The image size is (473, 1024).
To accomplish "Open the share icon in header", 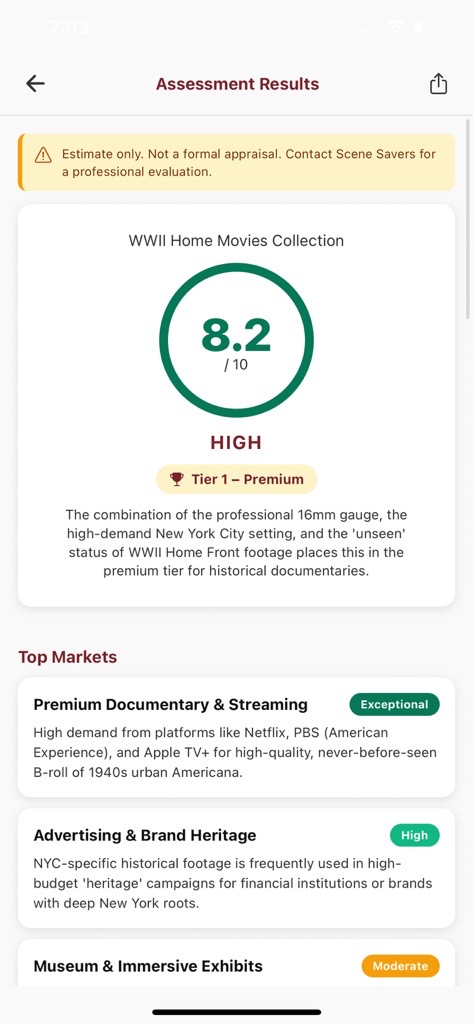I will click(x=438, y=84).
